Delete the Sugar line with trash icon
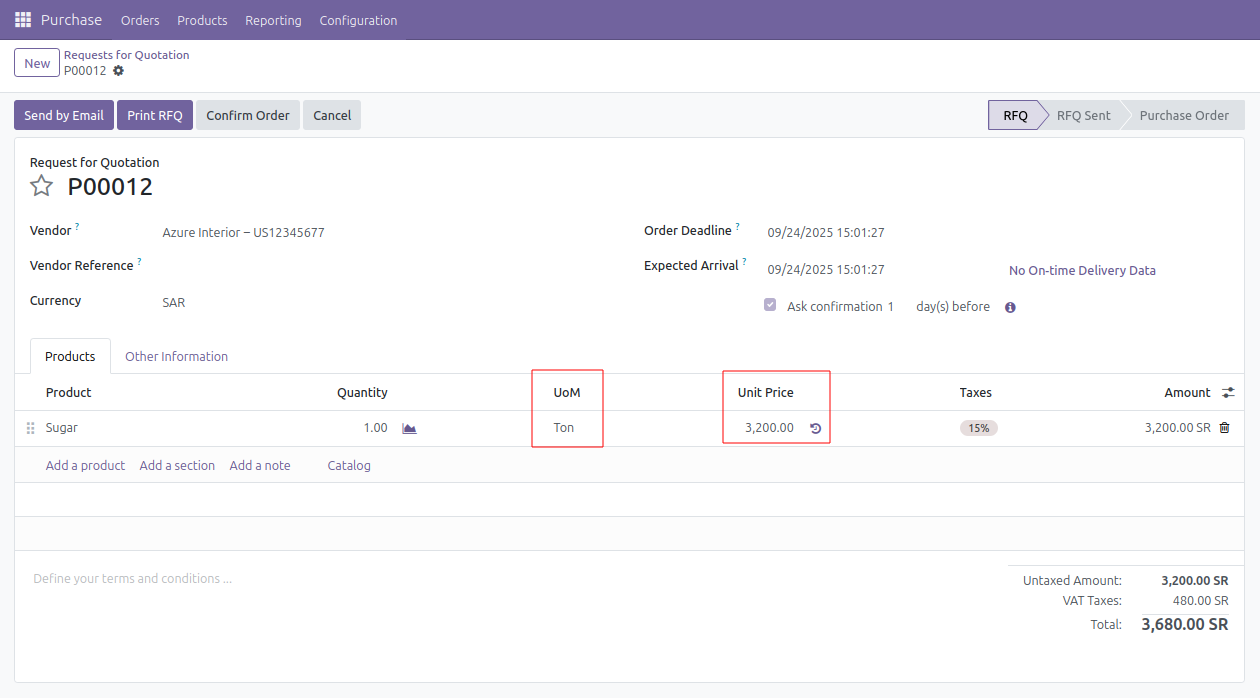 [1224, 428]
